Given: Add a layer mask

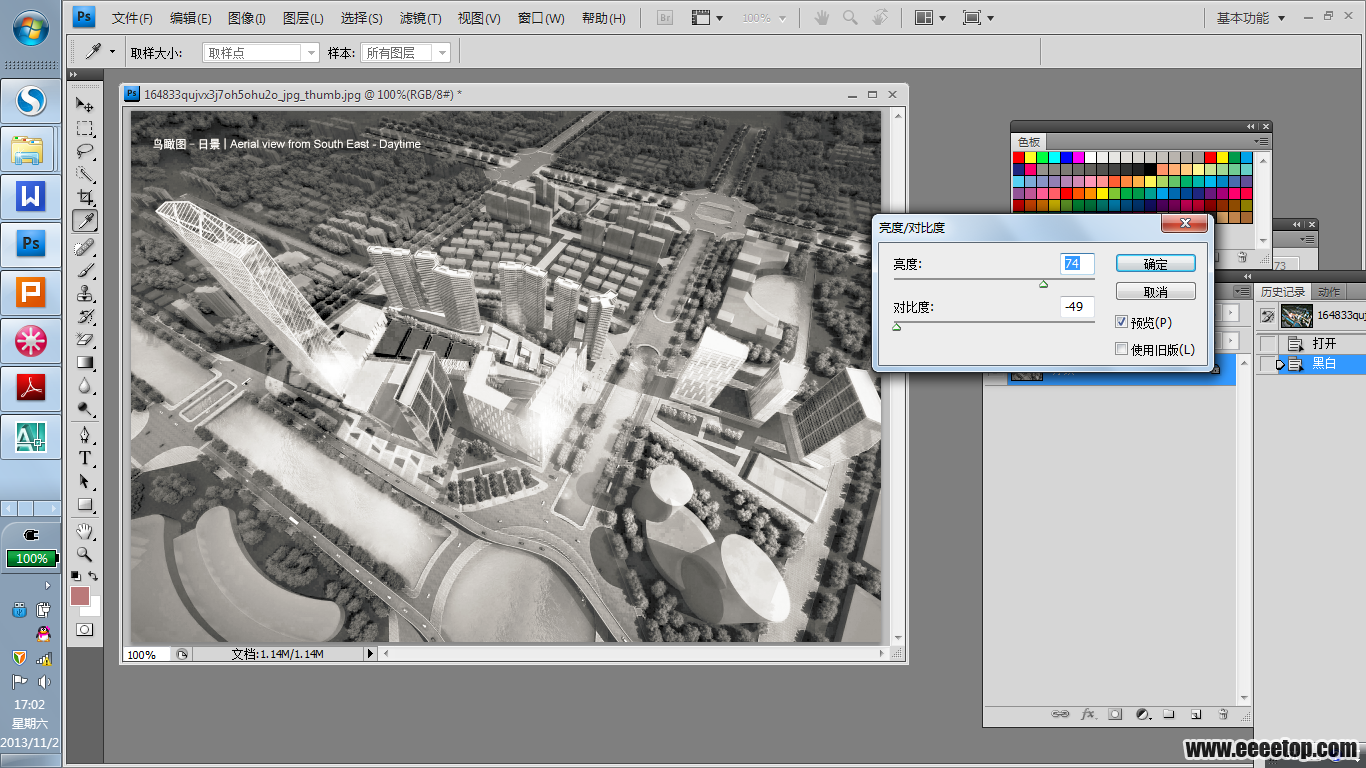Looking at the screenshot, I should (1115, 714).
